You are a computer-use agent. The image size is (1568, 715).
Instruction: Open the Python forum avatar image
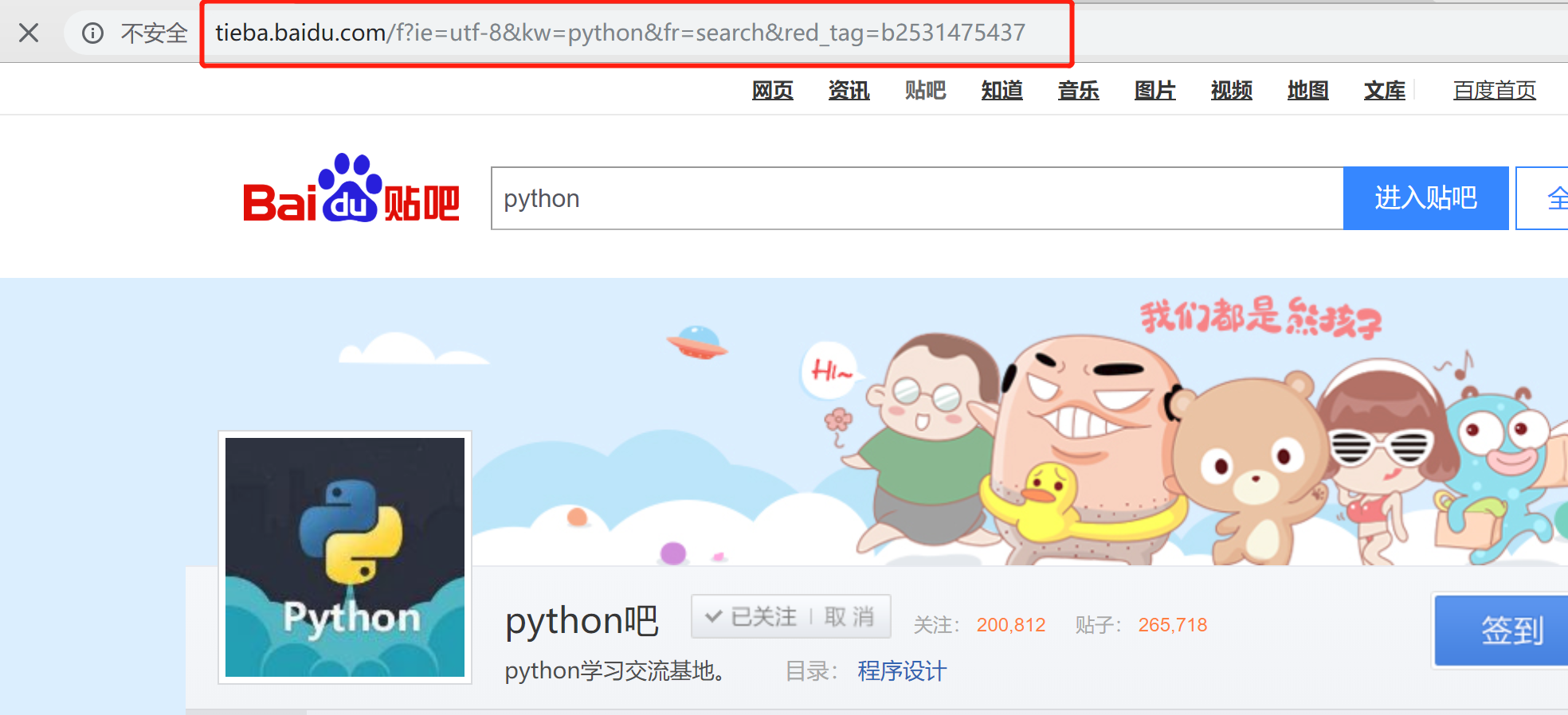345,557
